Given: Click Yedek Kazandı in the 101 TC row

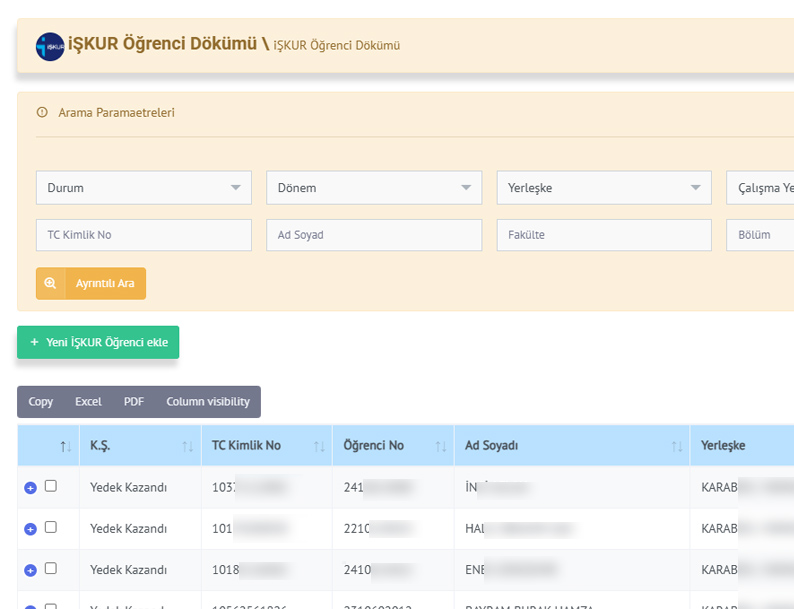Looking at the screenshot, I should [129, 529].
